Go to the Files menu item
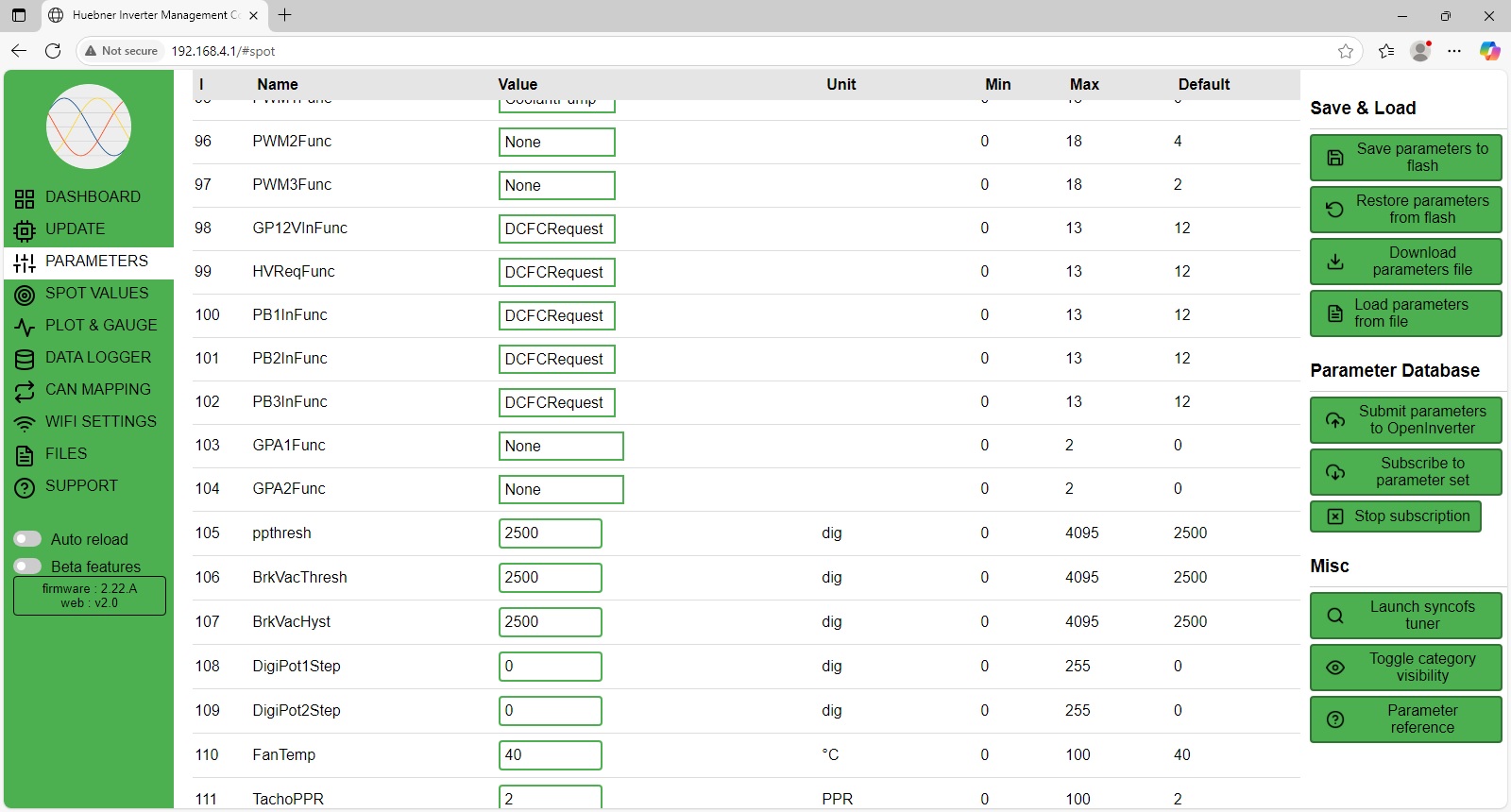1511x812 pixels. (66, 454)
